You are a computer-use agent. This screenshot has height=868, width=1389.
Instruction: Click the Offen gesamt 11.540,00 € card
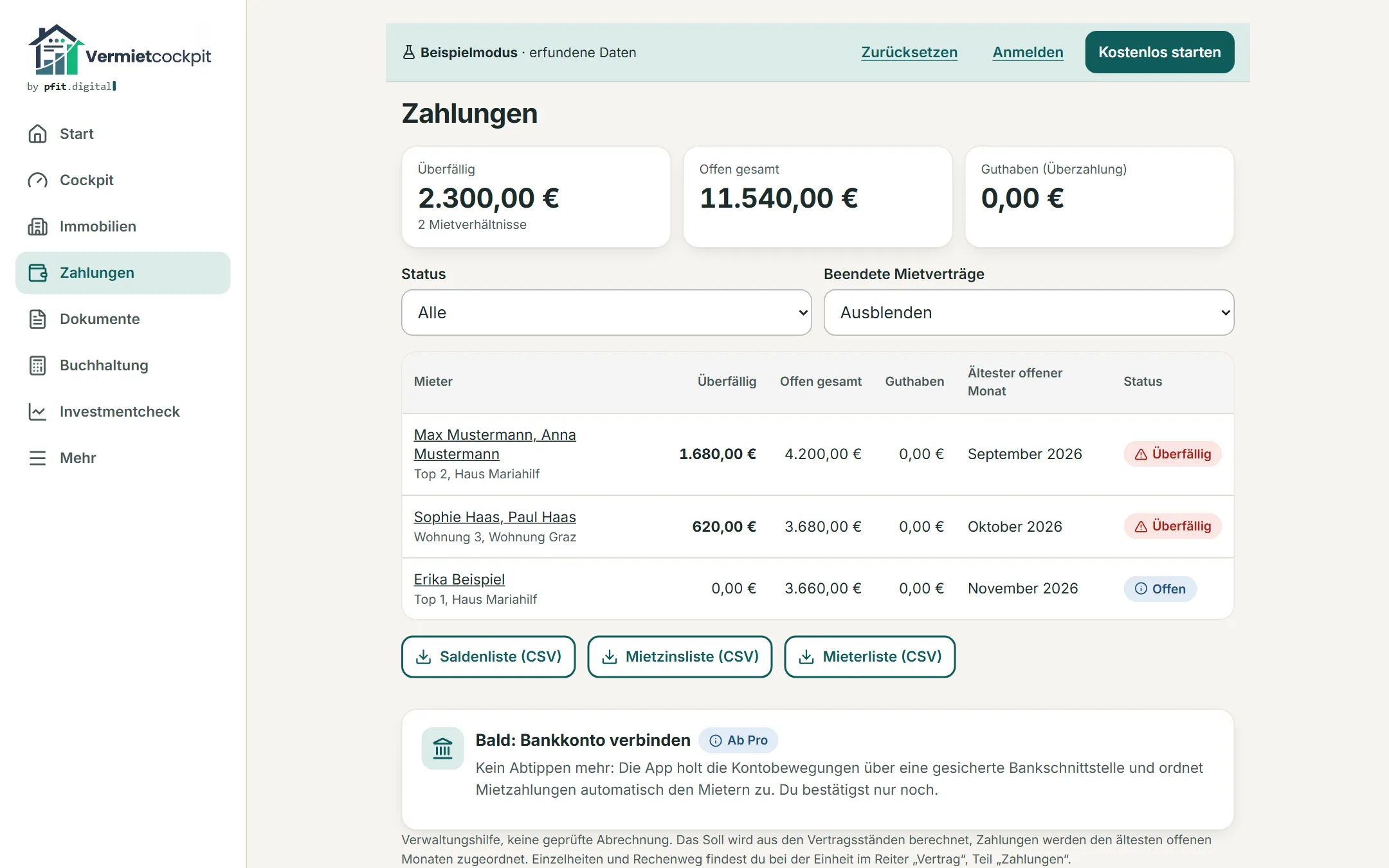coord(817,197)
